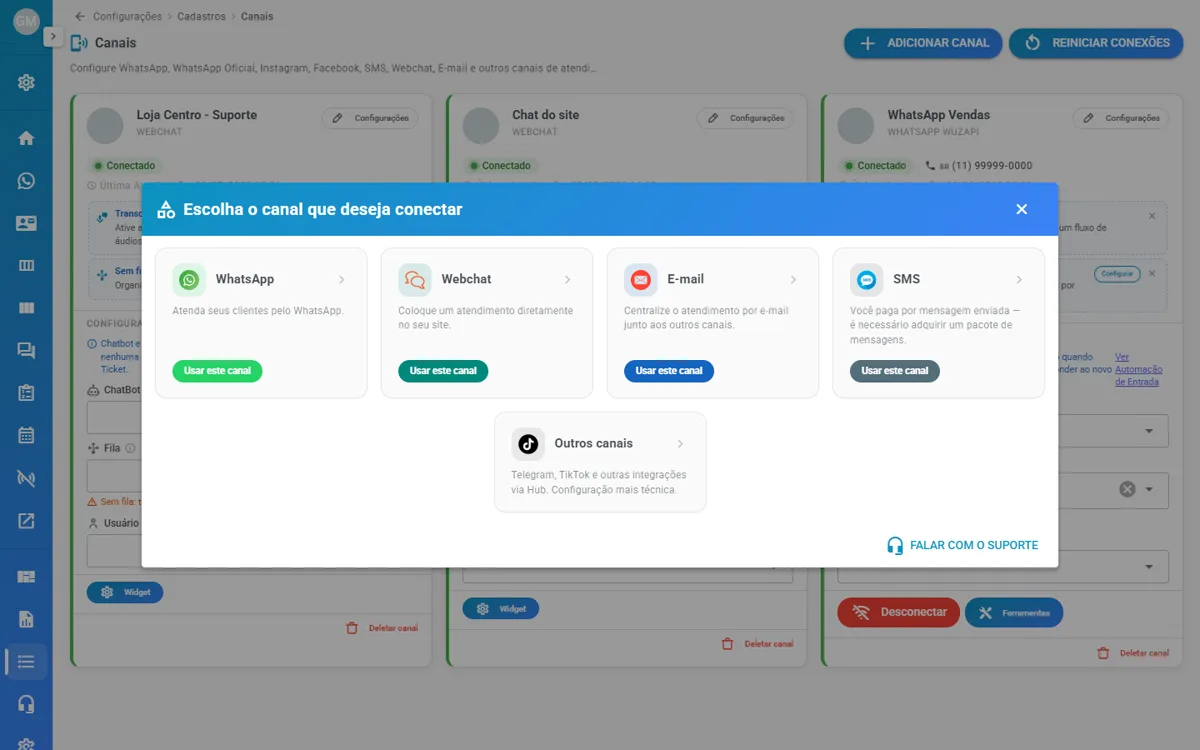Viewport: 1200px width, 750px height.
Task: Click Cadastros in the breadcrumb
Action: coord(202,16)
